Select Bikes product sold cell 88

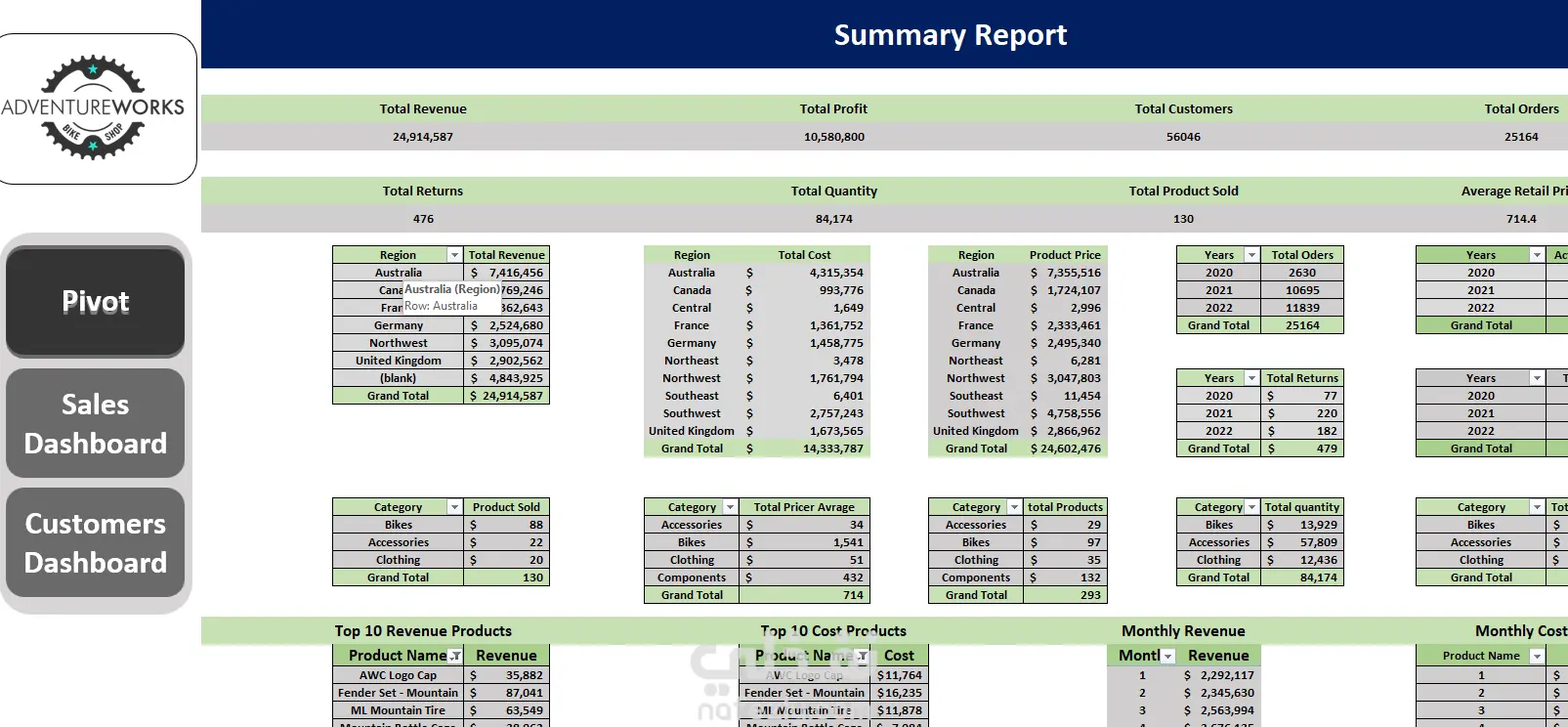click(506, 525)
